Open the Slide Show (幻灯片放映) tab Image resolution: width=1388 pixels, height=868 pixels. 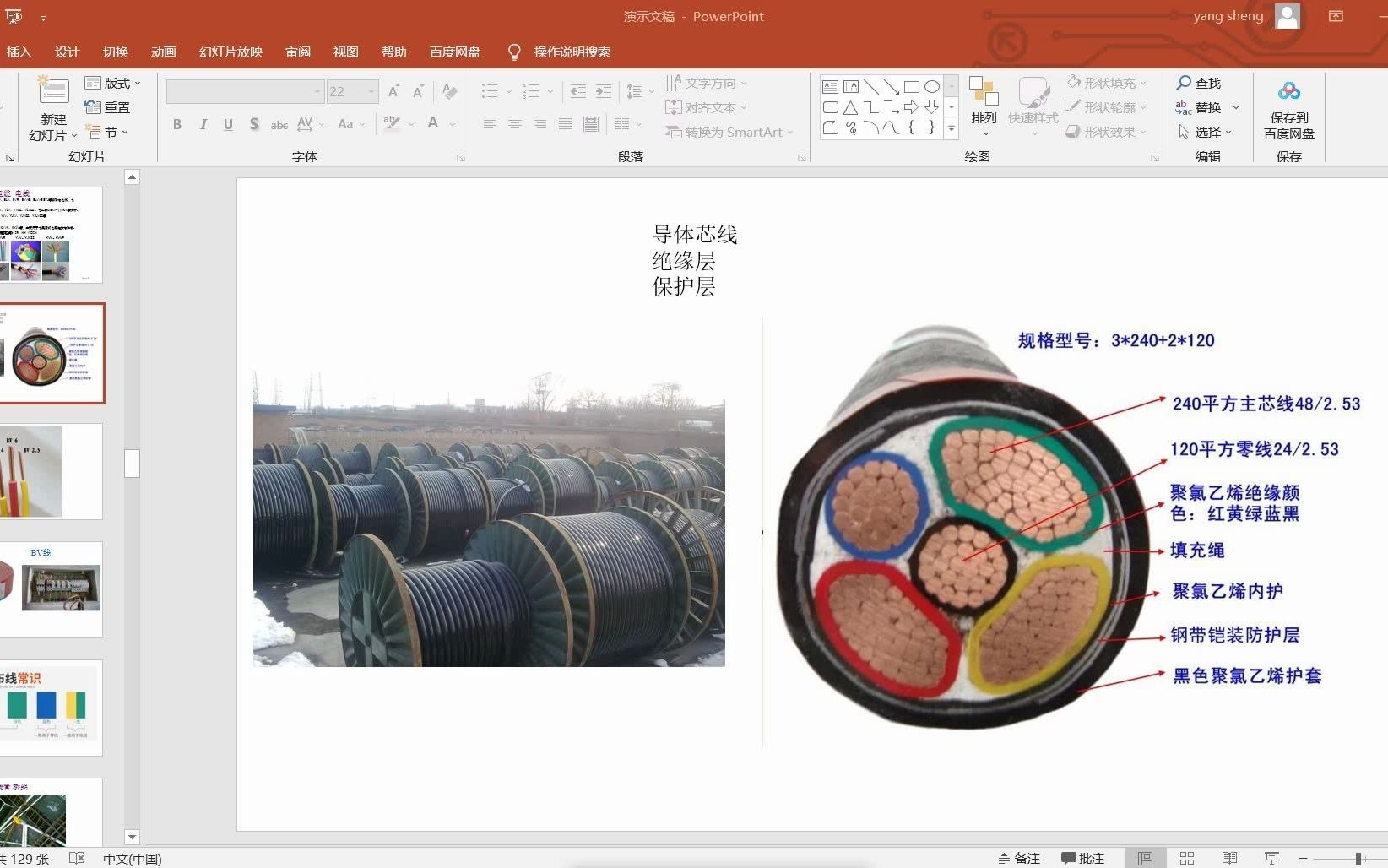pos(231,52)
